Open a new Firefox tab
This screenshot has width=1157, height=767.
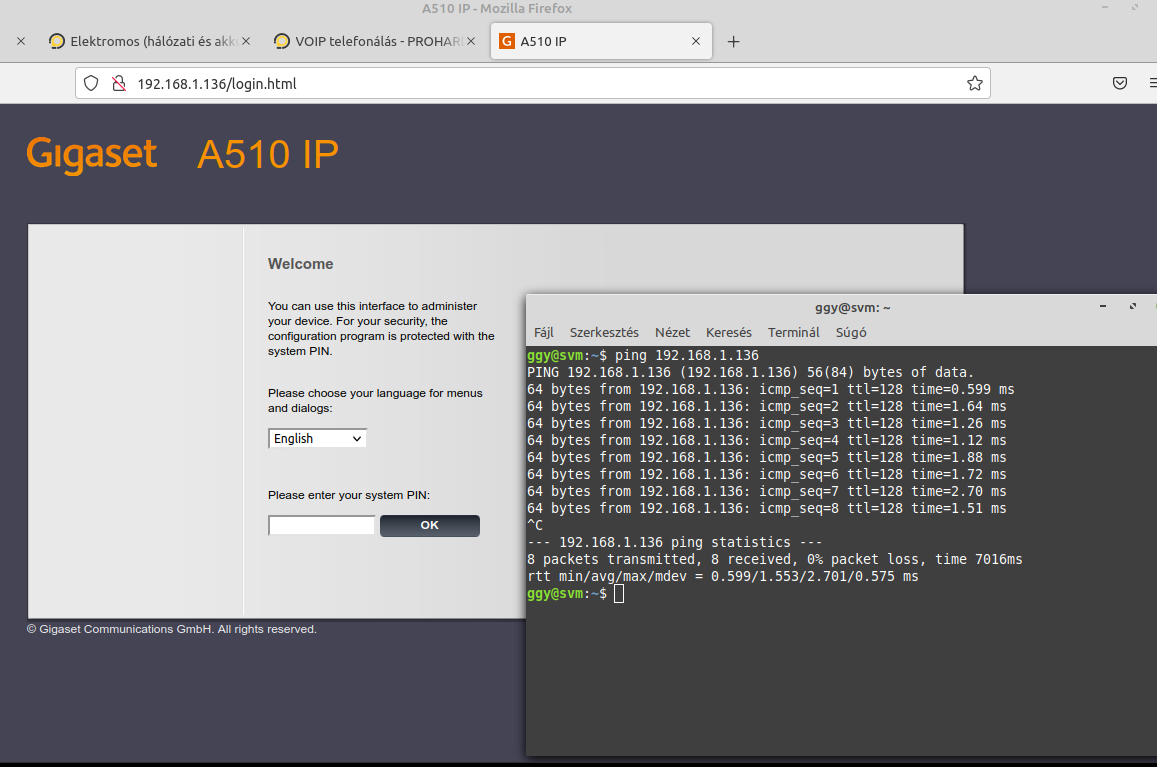coord(733,41)
